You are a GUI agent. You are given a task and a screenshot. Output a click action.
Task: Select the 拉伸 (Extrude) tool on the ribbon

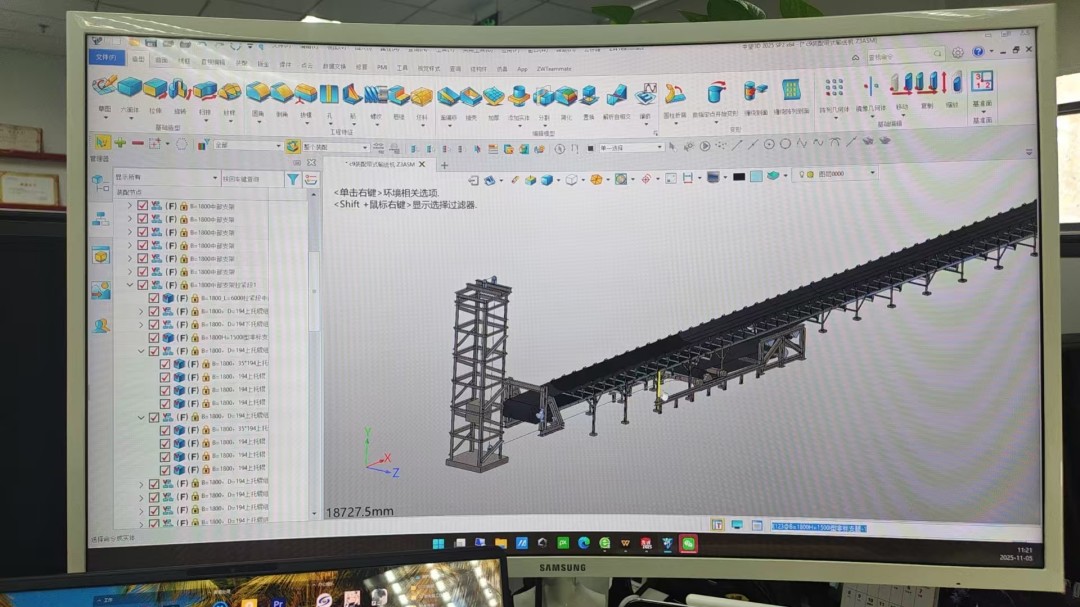click(155, 92)
